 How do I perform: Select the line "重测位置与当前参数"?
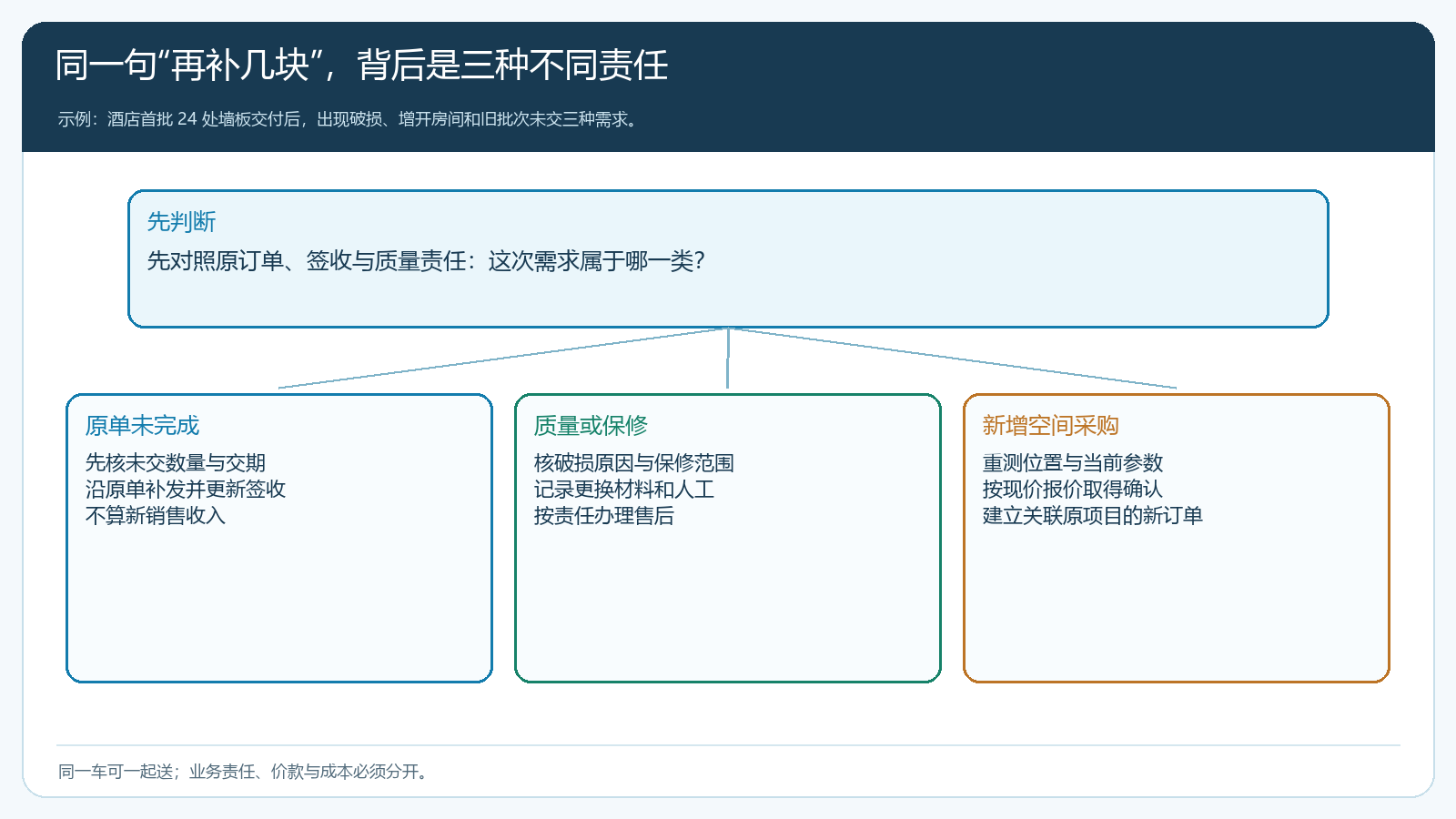click(x=1073, y=463)
